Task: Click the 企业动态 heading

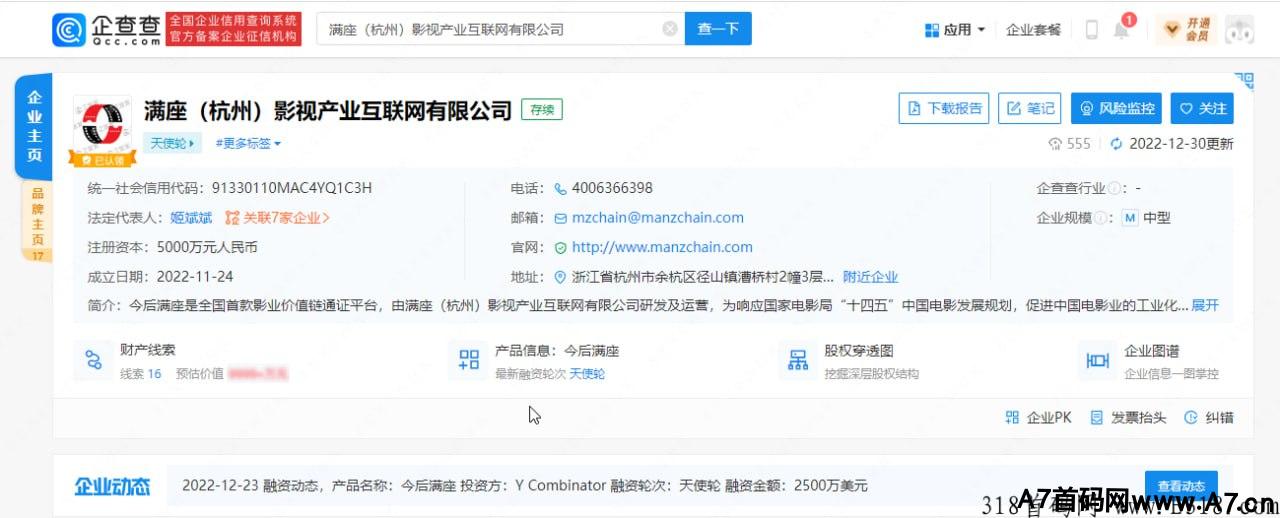Action: point(112,487)
